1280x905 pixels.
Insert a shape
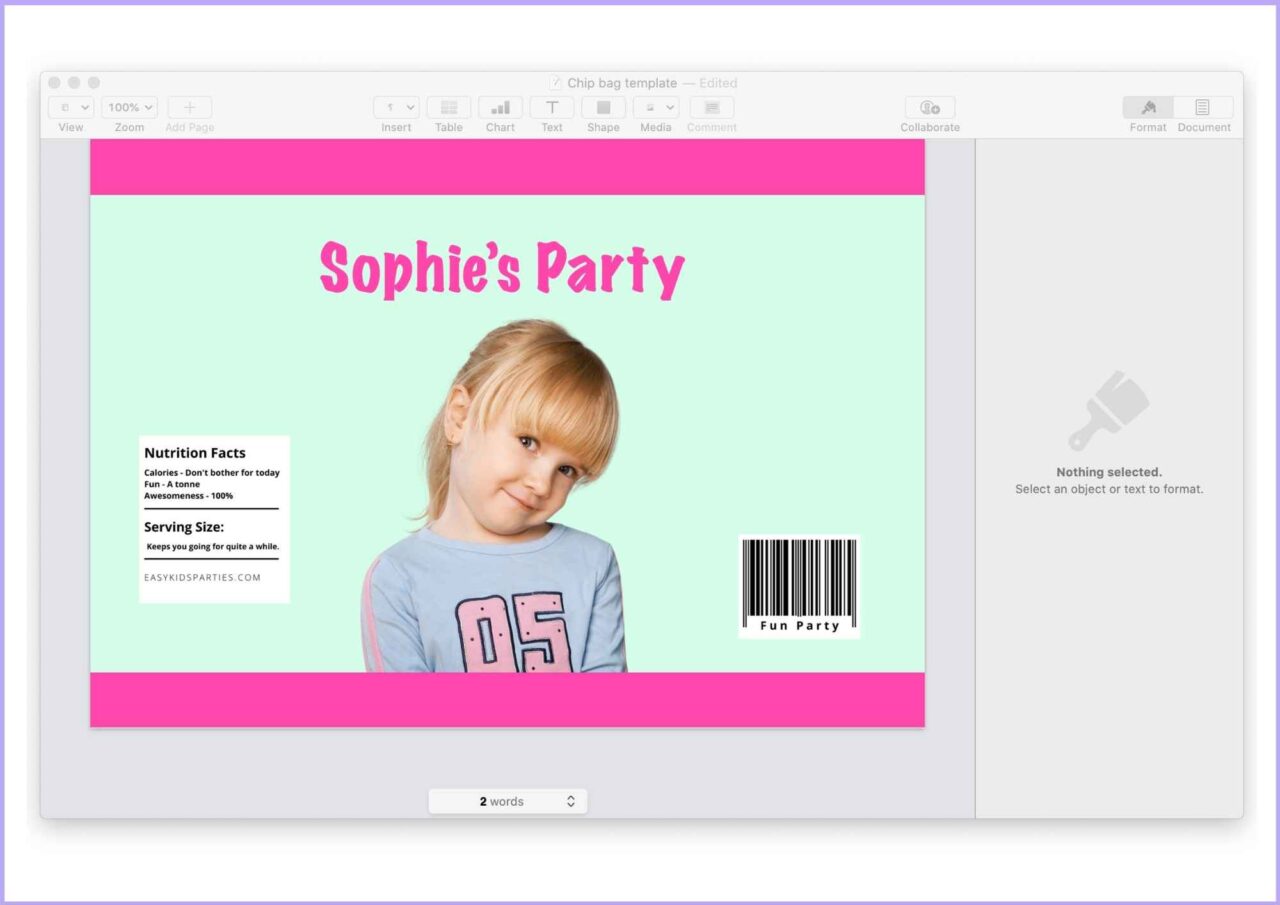pos(603,107)
